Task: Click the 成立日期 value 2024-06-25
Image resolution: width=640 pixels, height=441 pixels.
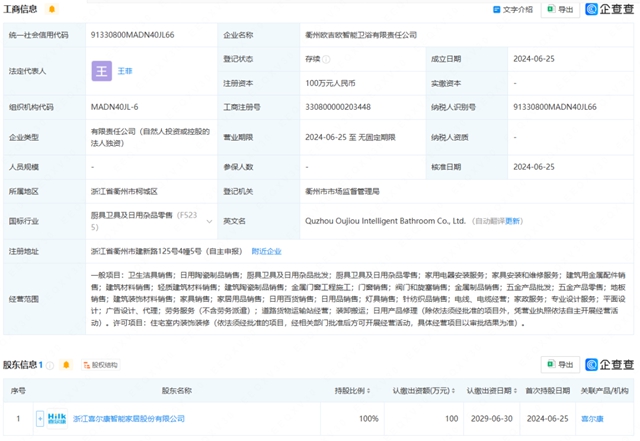Action: tap(534, 59)
